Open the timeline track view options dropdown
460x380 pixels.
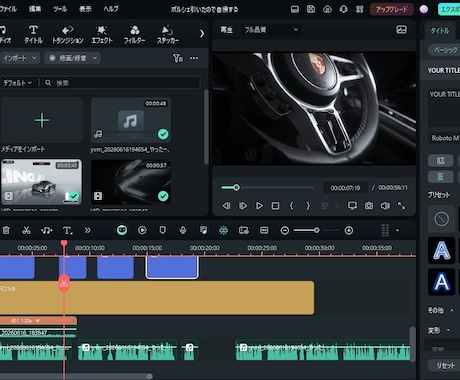pos(397,230)
